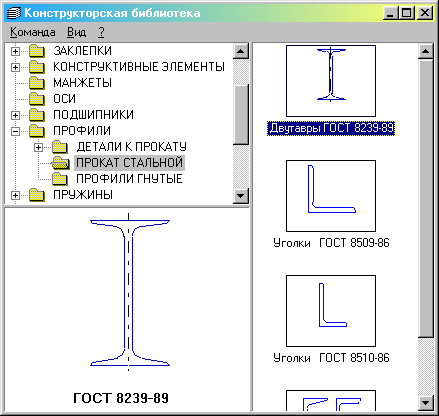439x416 pixels.
Task: Expand the ПРУЖИНЫ tree node
Action: click(15, 195)
